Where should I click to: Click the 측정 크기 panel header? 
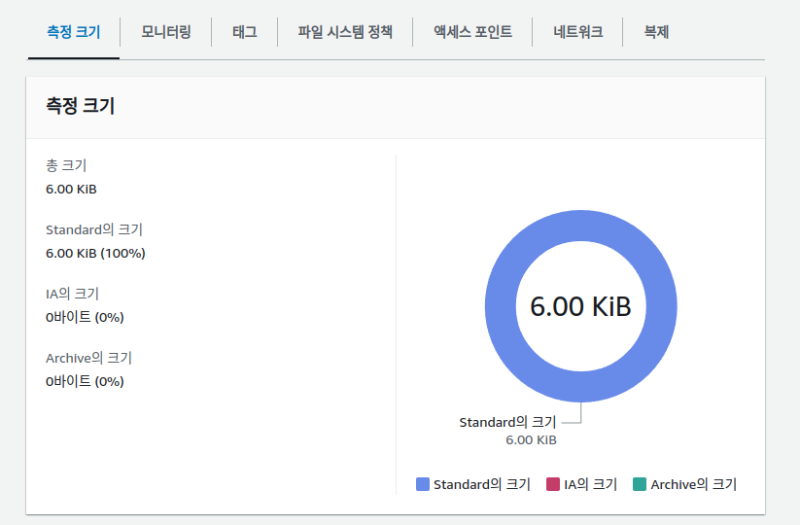[x=80, y=106]
